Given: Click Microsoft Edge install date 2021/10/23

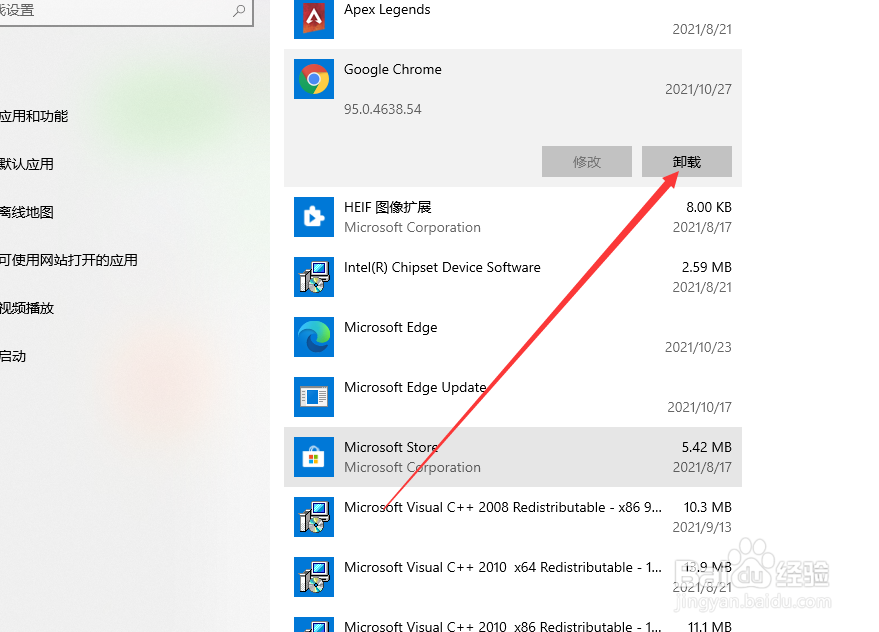Looking at the screenshot, I should point(698,348).
